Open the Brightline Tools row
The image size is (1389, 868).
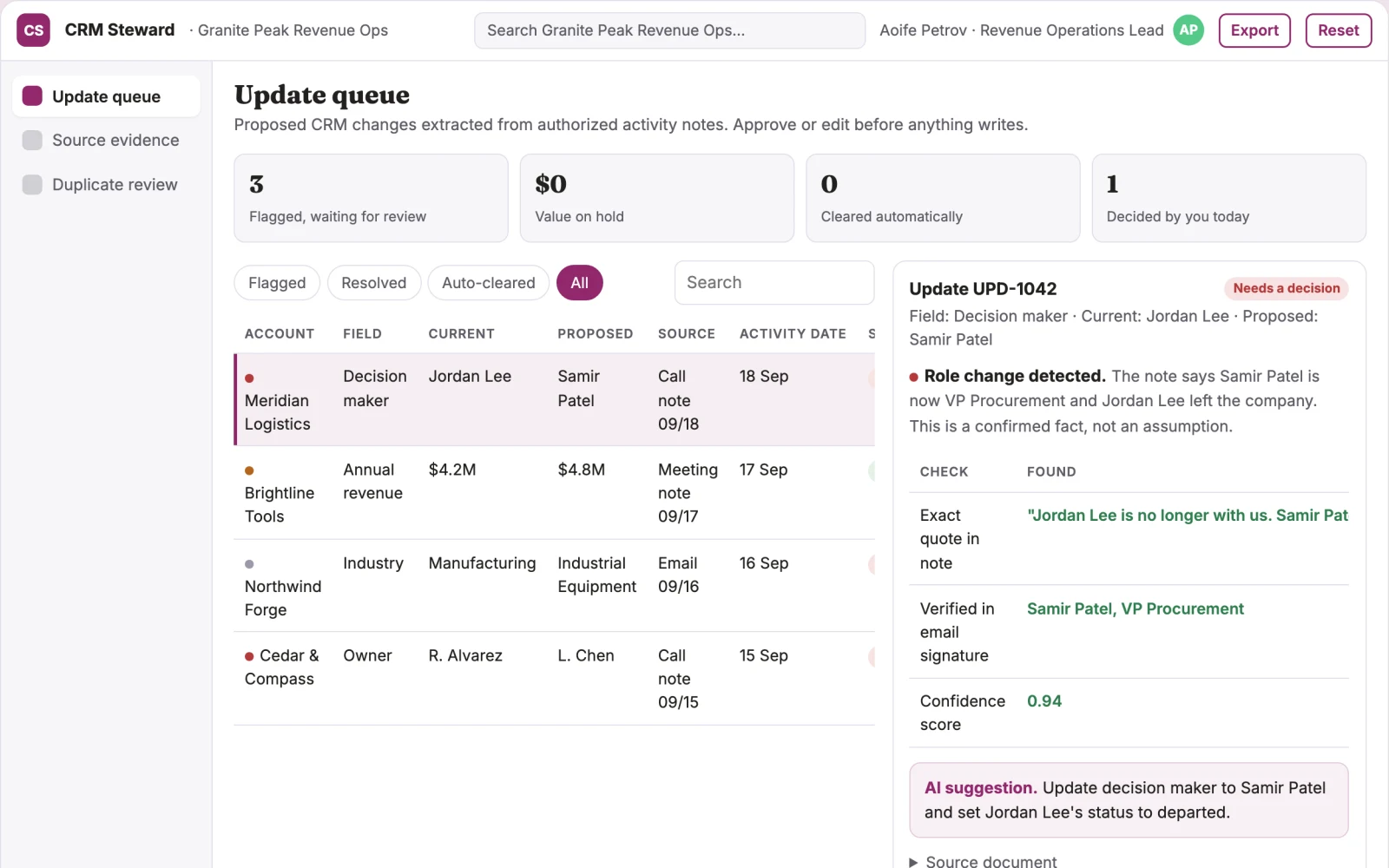click(x=555, y=493)
